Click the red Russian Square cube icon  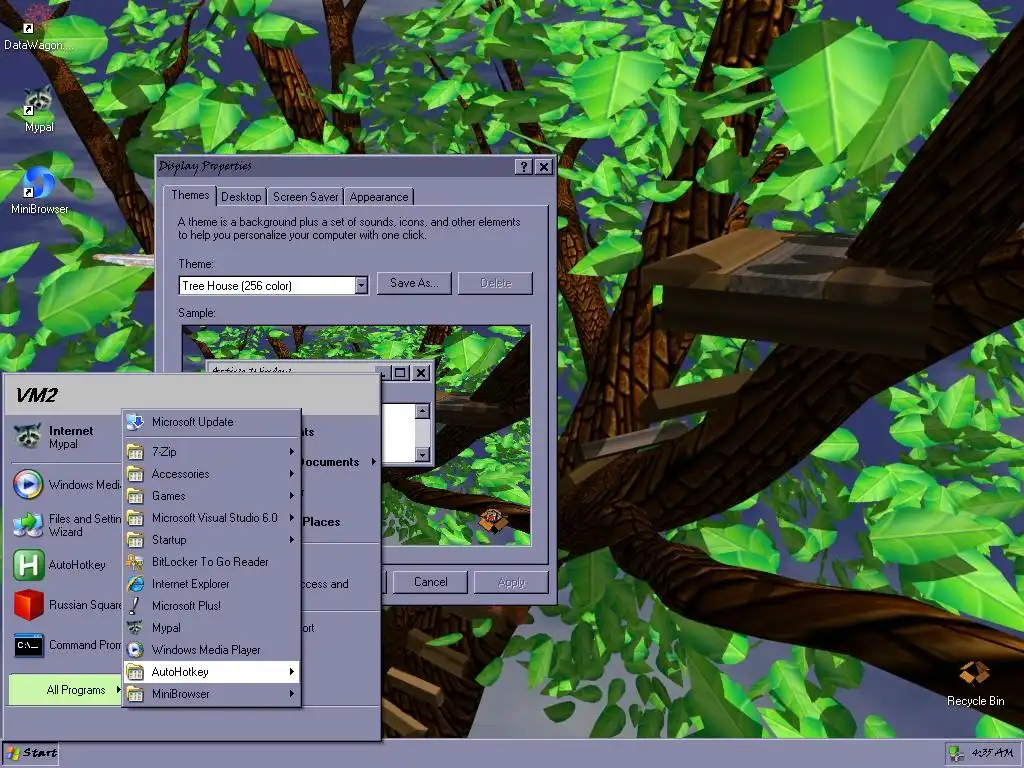click(28, 605)
